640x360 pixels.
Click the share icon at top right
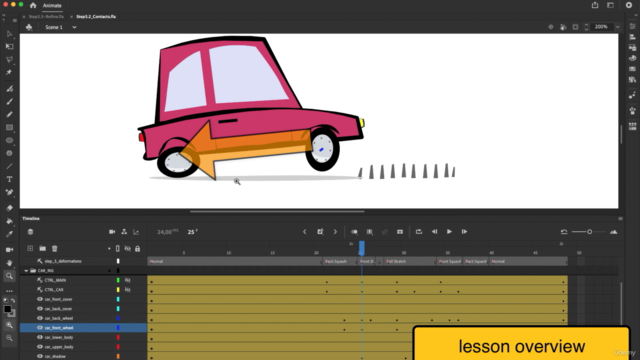(x=595, y=5)
